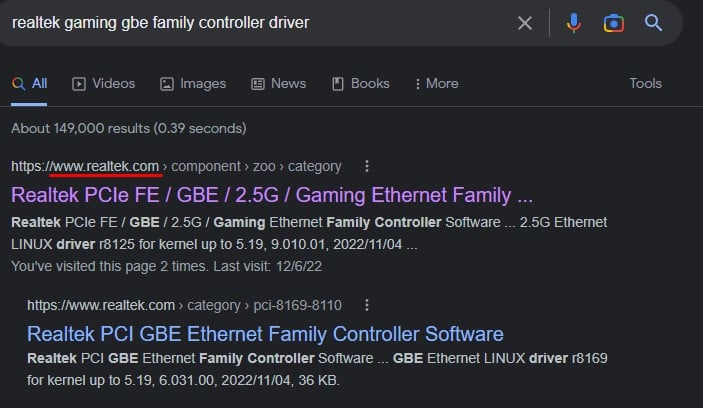This screenshot has height=408, width=703.
Task: Switch to the Books tab
Action: click(x=360, y=84)
